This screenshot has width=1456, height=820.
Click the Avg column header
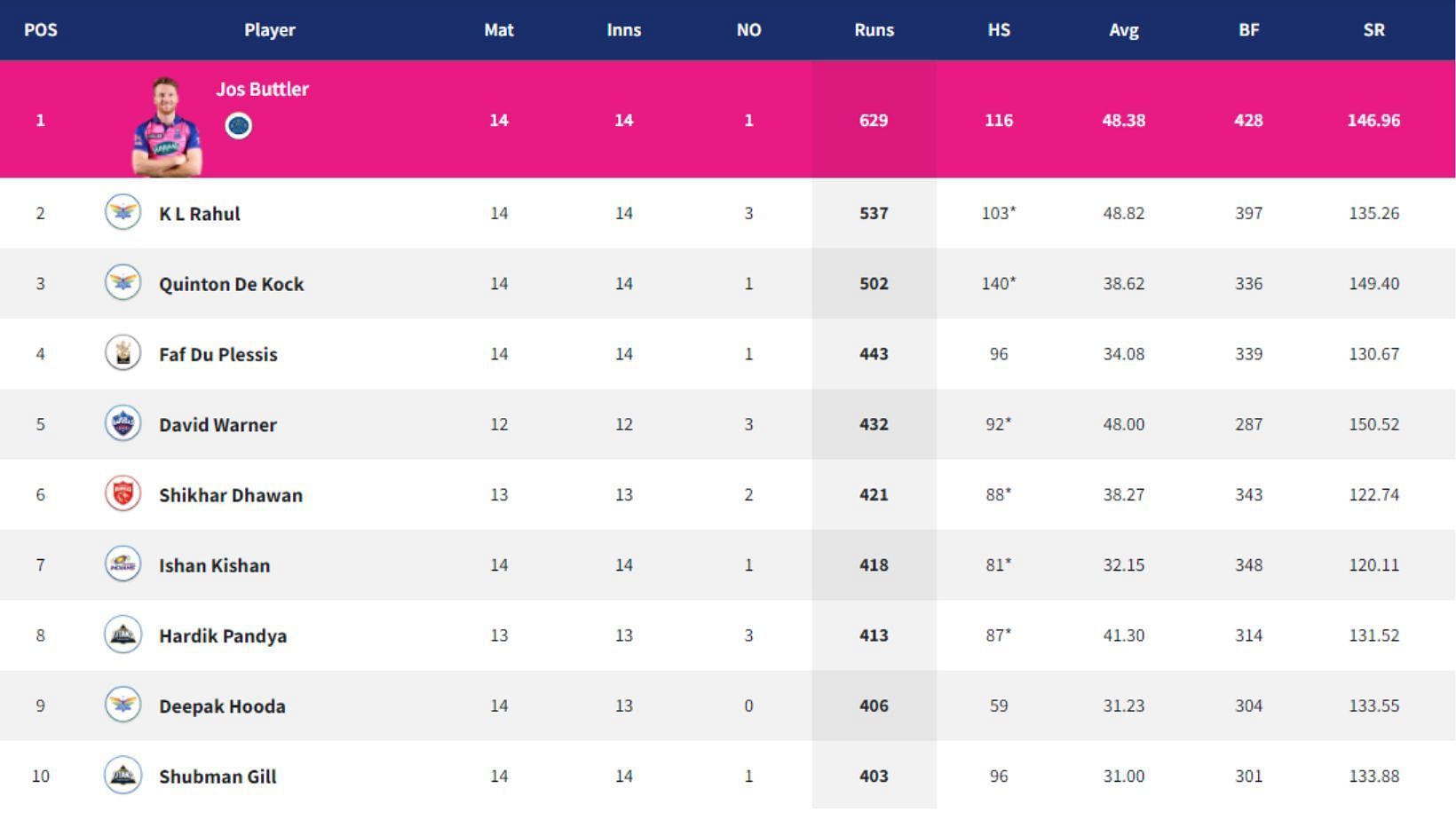[x=1124, y=29]
